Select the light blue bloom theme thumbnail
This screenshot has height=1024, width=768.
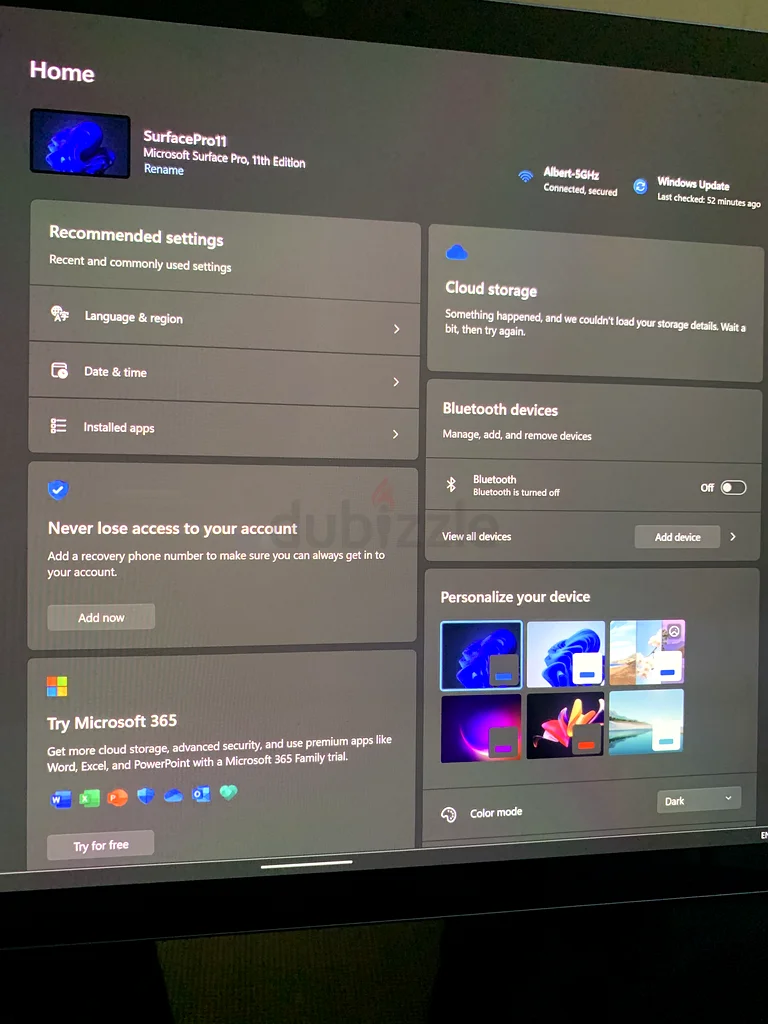pyautogui.click(x=566, y=654)
